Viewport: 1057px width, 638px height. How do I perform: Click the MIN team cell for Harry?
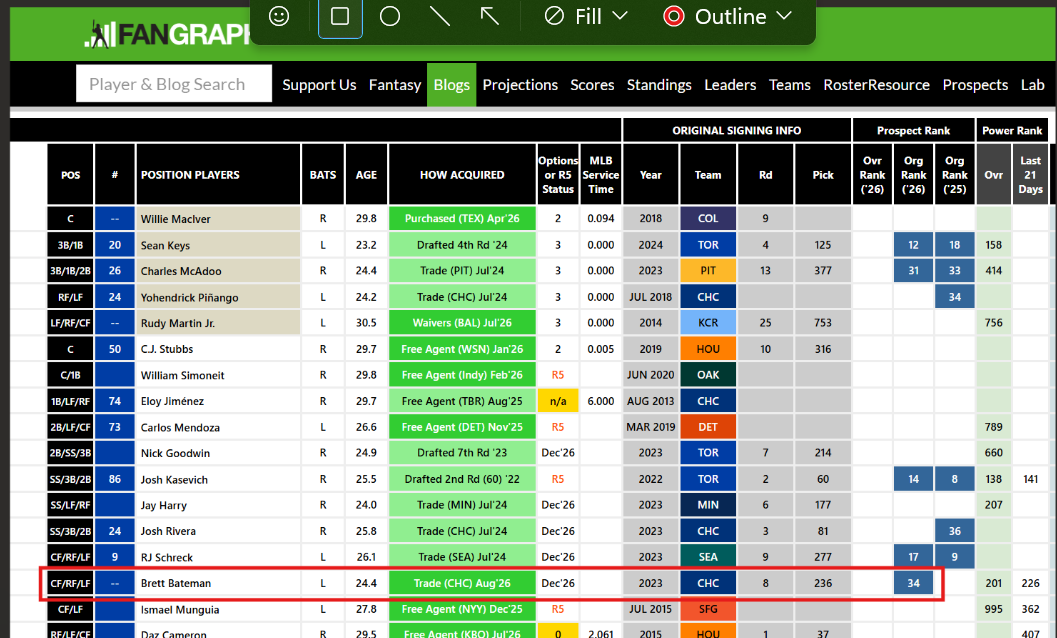(x=708, y=505)
